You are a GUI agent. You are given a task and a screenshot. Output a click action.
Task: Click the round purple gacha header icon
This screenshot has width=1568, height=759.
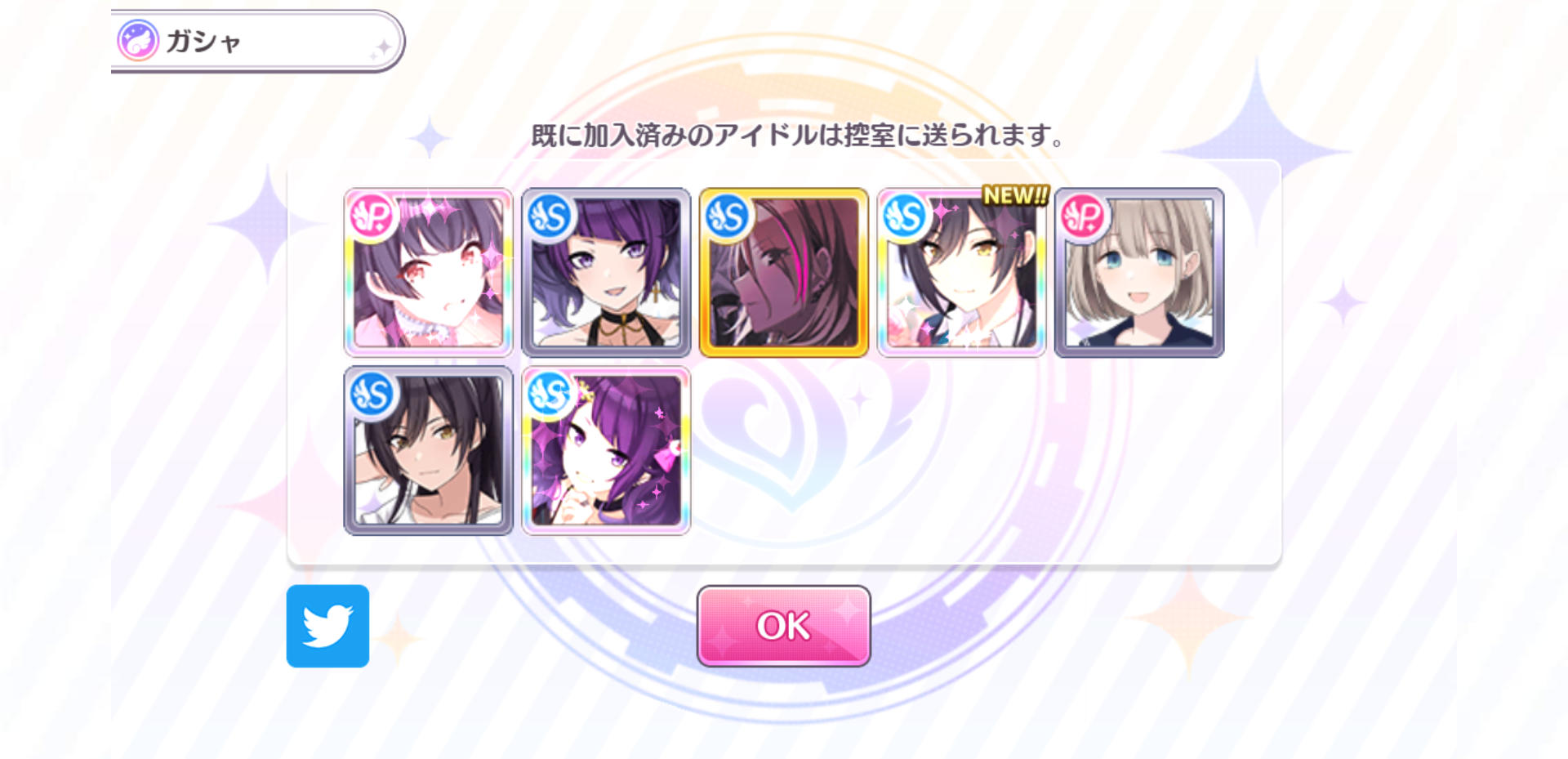[137, 41]
